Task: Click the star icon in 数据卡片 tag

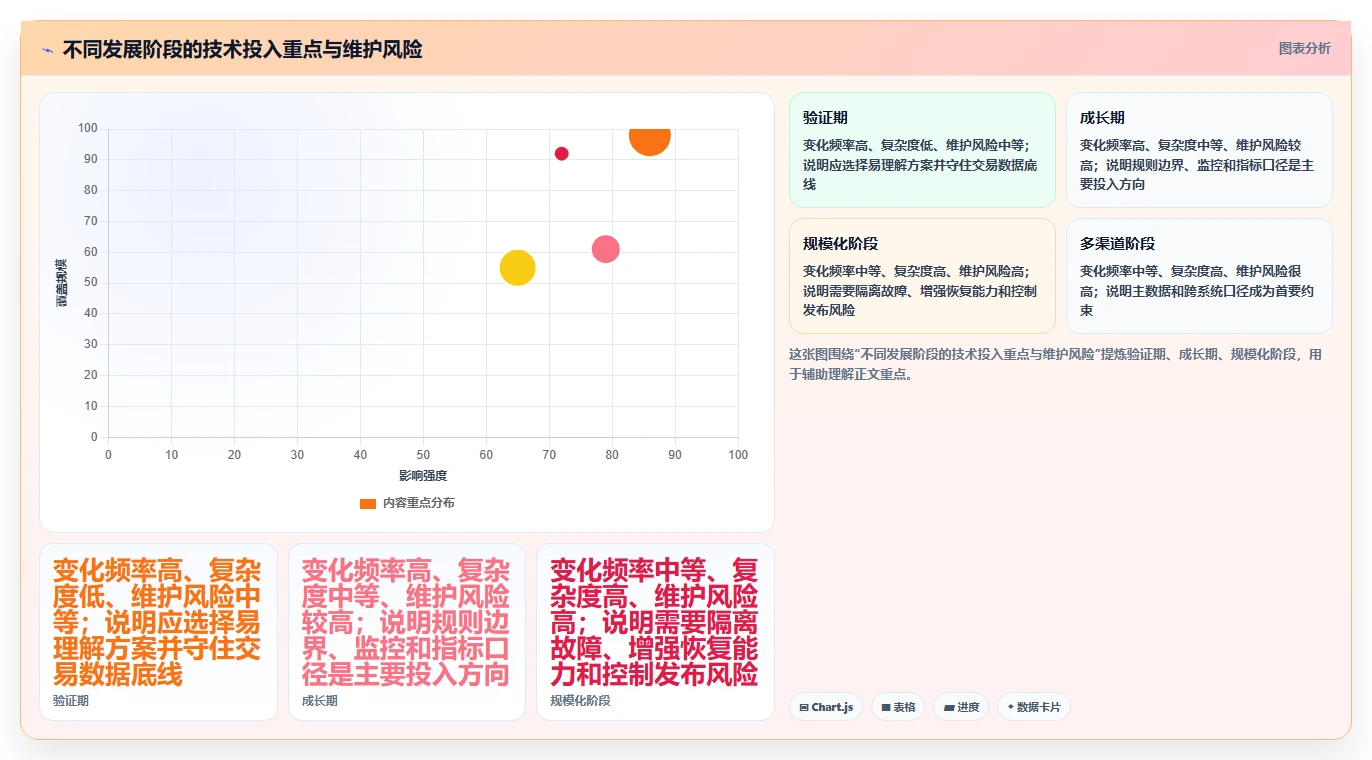Action: [1011, 707]
